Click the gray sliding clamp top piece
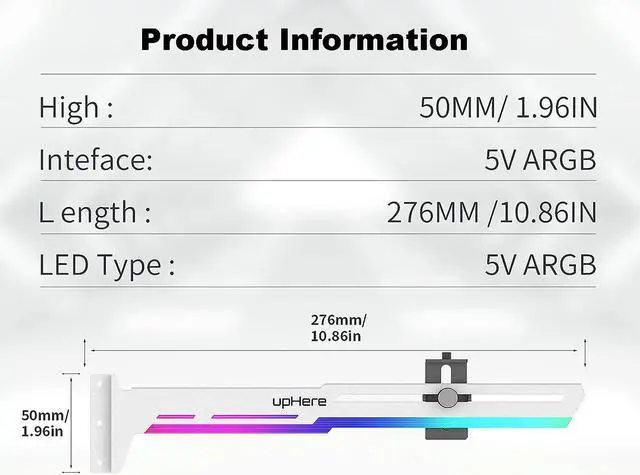 [446, 368]
